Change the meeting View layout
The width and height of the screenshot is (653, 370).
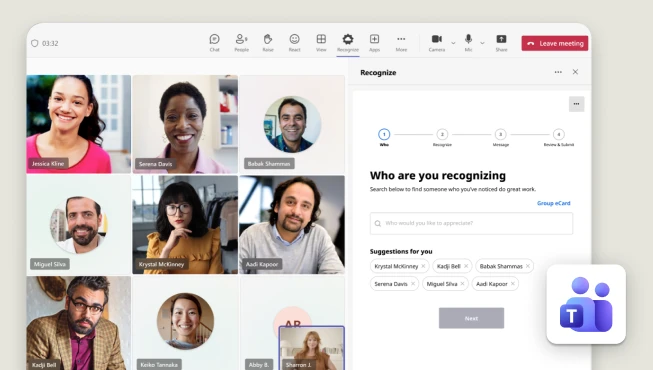coord(321,43)
